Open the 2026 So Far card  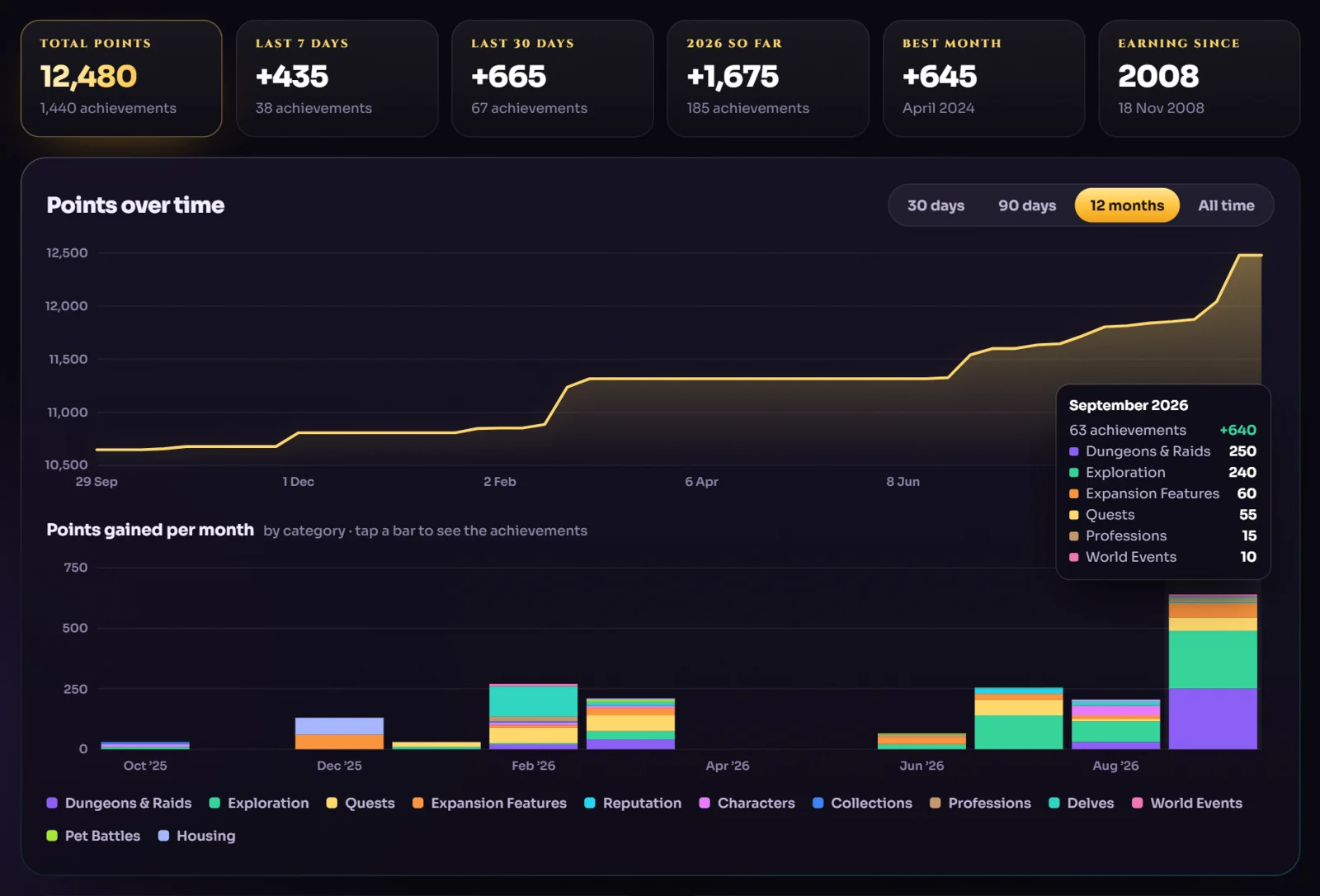(768, 78)
